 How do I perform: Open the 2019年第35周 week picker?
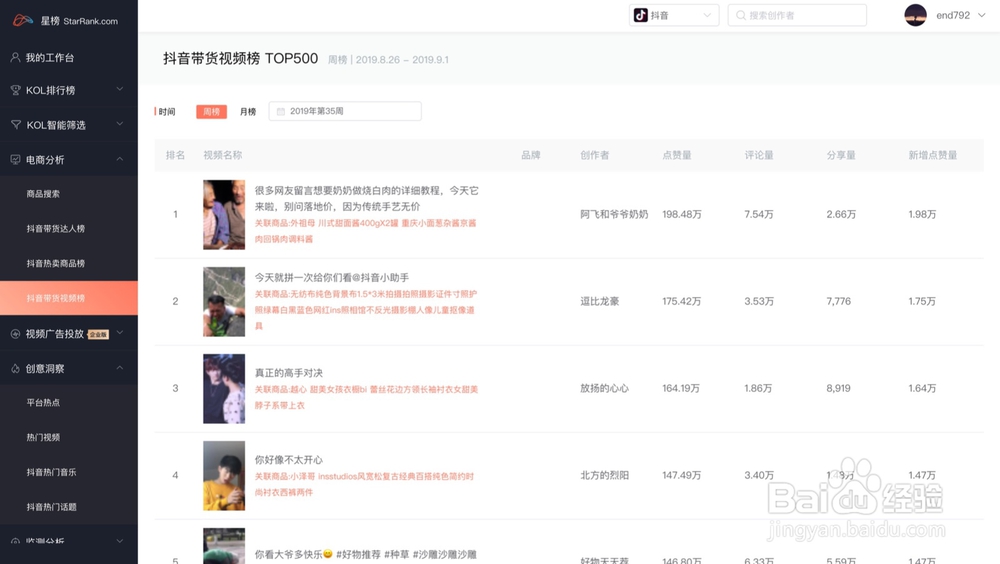(345, 111)
